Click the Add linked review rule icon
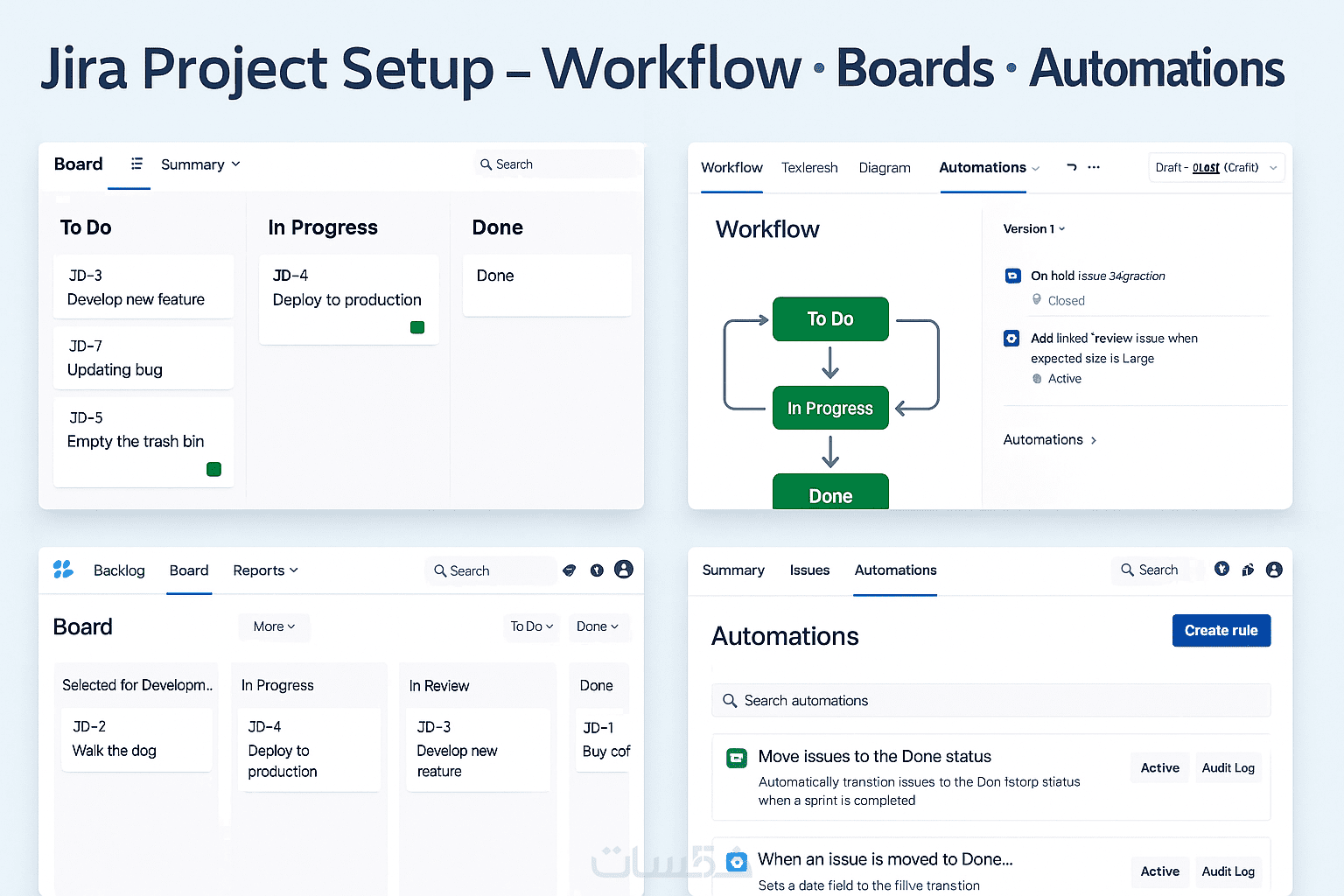The height and width of the screenshot is (896, 1344). click(x=1011, y=338)
